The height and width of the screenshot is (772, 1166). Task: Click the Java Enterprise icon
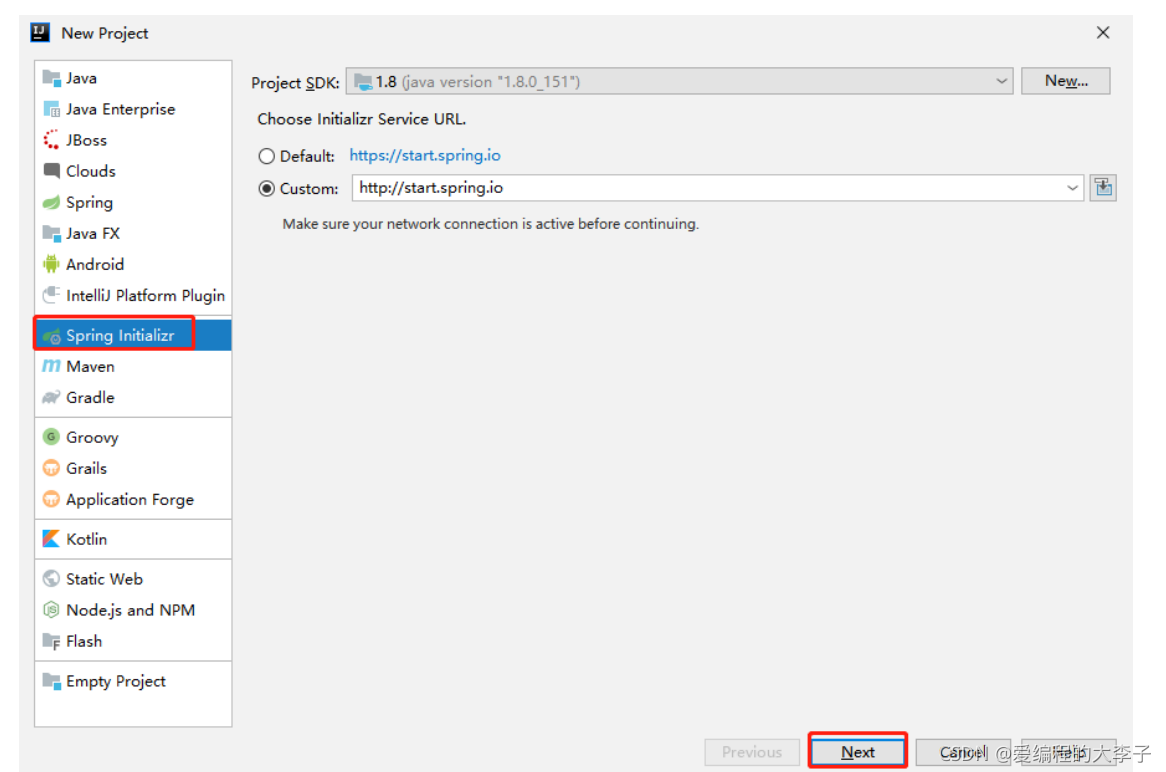pyautogui.click(x=51, y=109)
